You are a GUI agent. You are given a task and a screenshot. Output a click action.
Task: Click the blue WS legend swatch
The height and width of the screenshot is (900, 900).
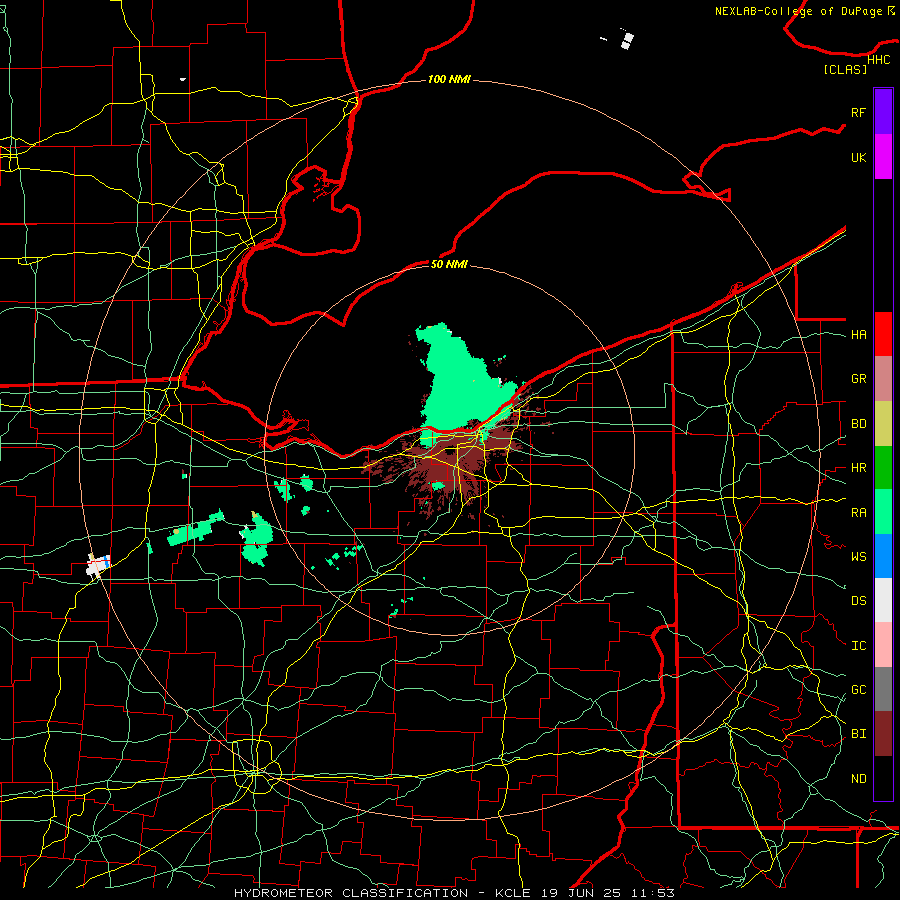[x=883, y=556]
